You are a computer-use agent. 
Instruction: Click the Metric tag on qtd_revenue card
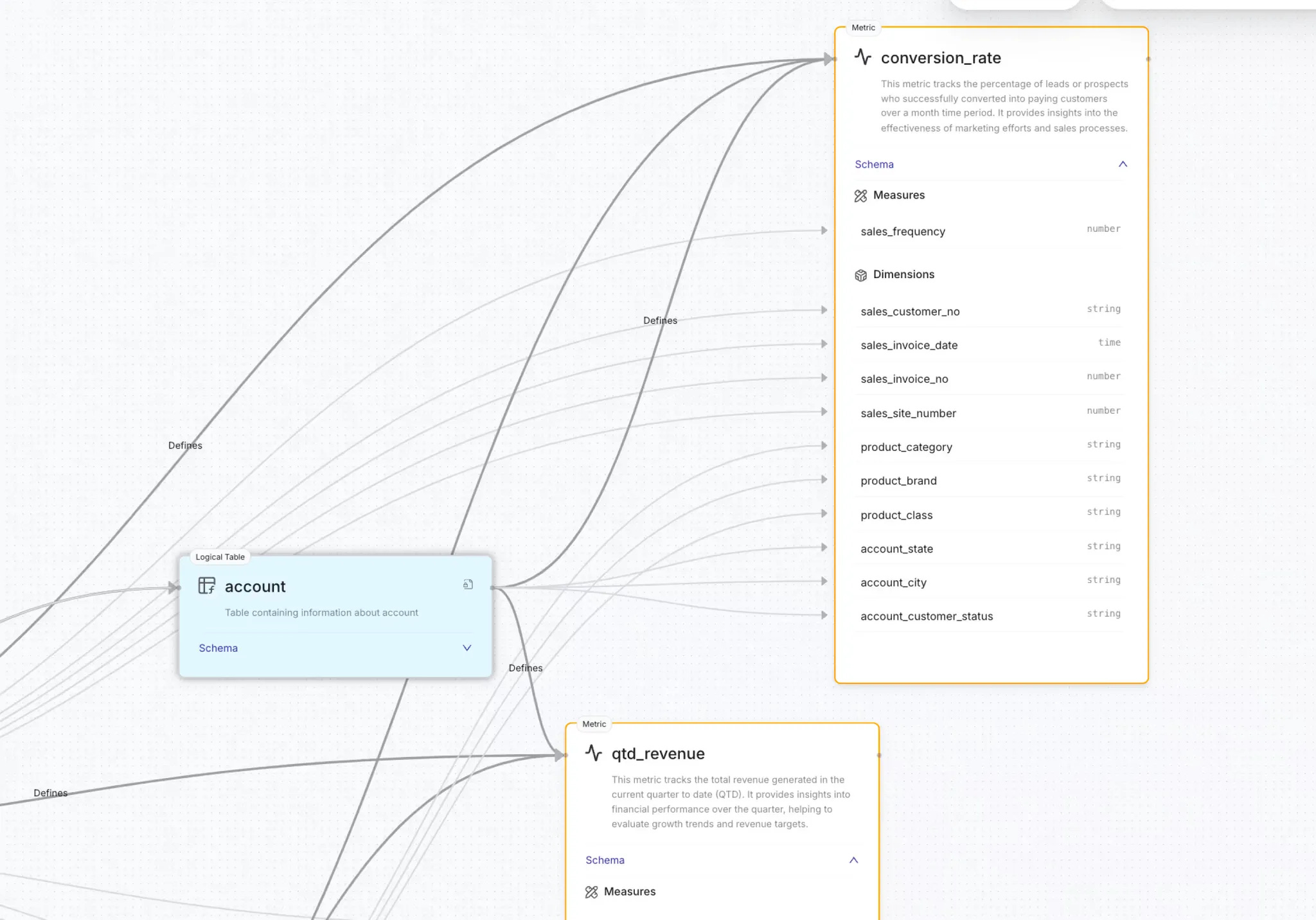pos(594,724)
